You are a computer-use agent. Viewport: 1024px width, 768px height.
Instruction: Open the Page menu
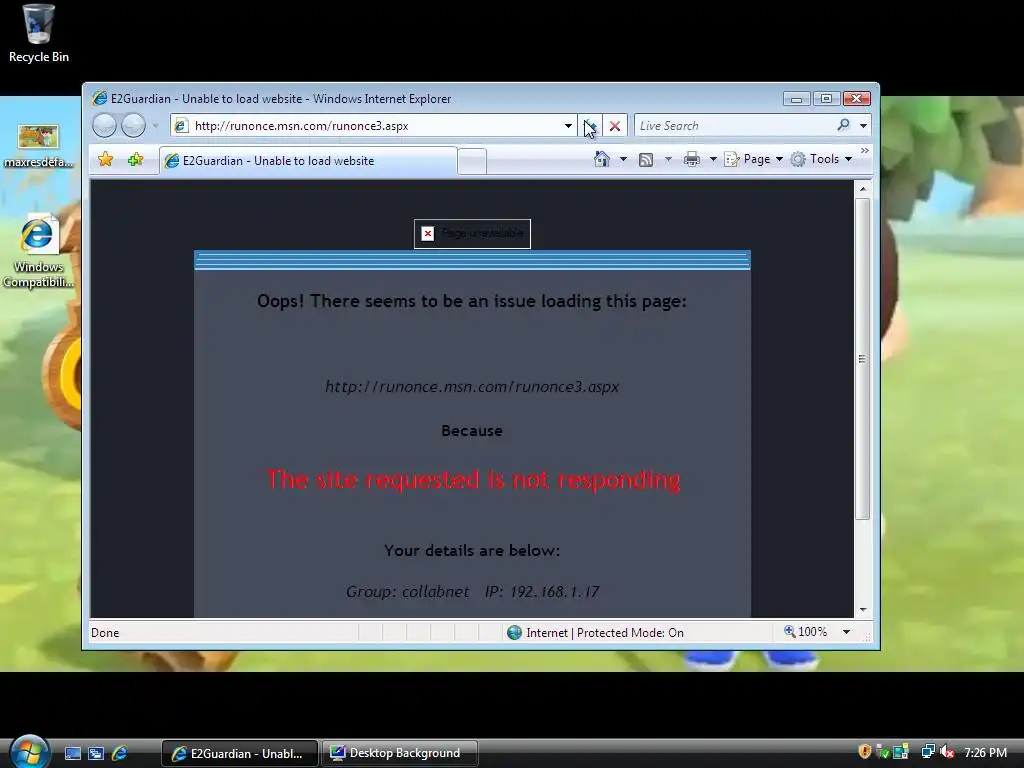[754, 159]
